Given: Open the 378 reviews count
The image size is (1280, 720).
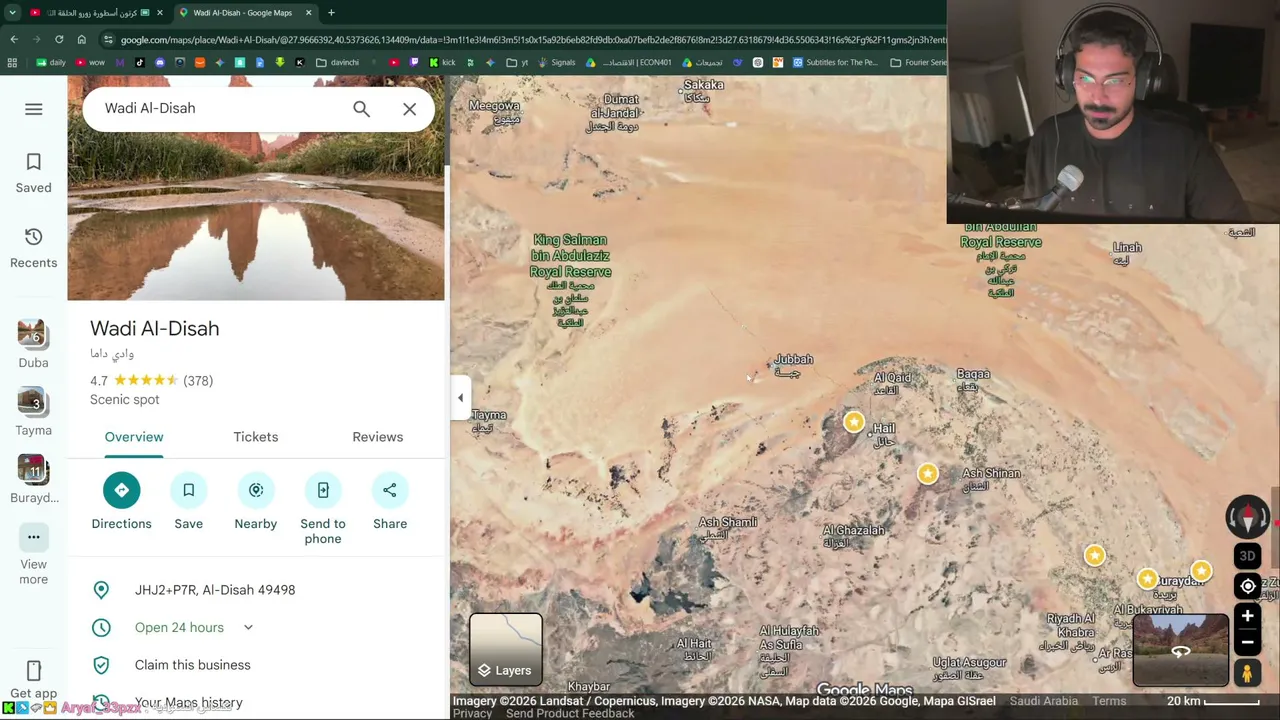Looking at the screenshot, I should [x=198, y=381].
